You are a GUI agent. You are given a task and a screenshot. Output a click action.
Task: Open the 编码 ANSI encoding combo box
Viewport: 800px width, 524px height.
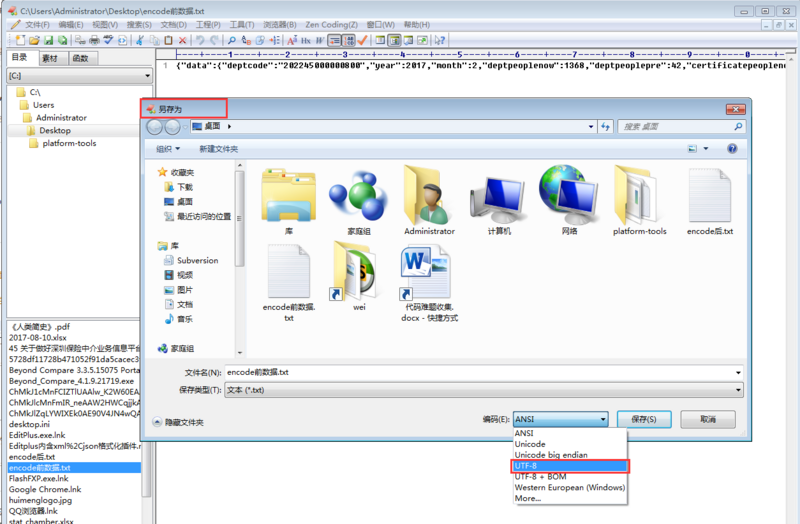point(560,419)
